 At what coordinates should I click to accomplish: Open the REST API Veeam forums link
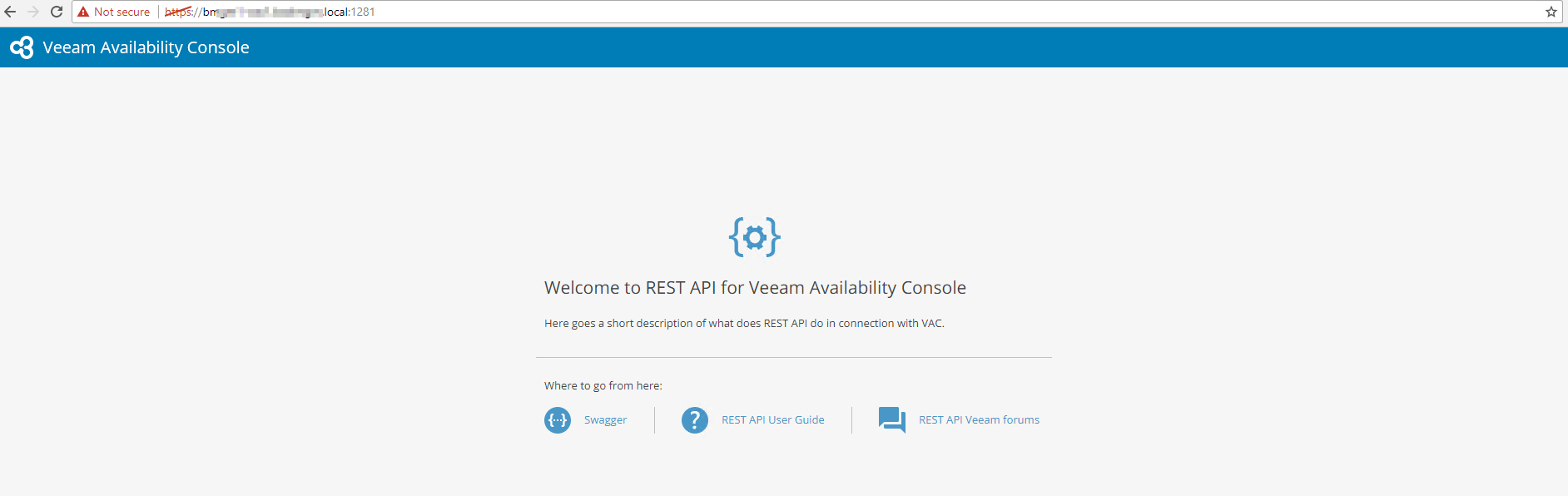click(x=979, y=420)
